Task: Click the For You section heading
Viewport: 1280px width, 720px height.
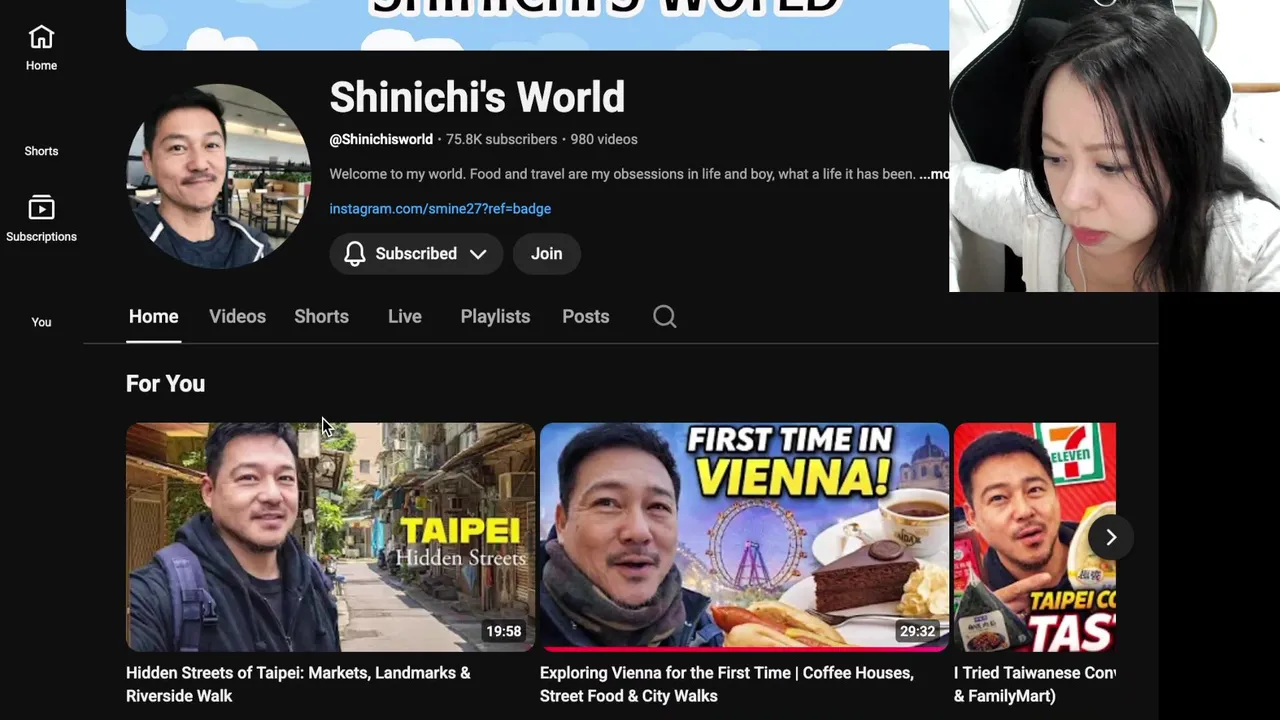Action: [165, 384]
